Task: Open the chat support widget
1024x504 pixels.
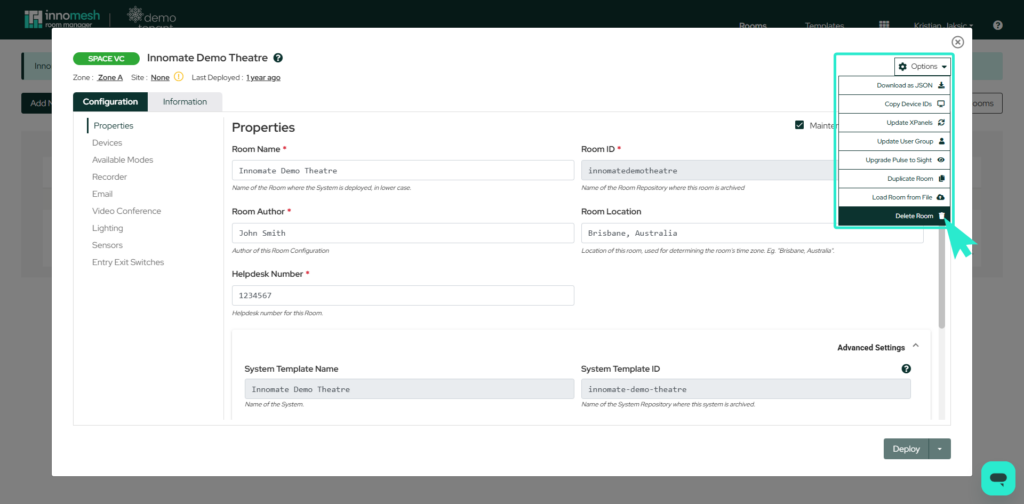Action: [x=998, y=479]
